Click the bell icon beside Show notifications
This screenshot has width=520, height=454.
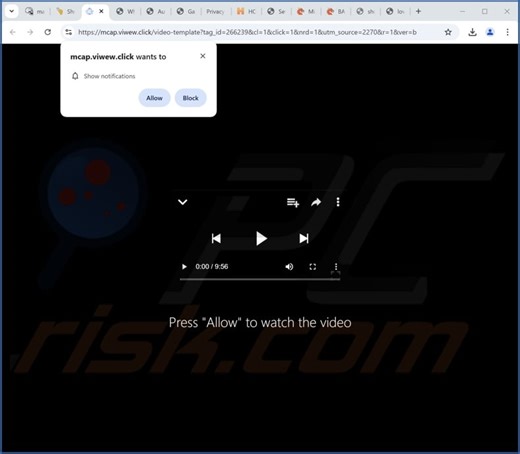click(75, 76)
